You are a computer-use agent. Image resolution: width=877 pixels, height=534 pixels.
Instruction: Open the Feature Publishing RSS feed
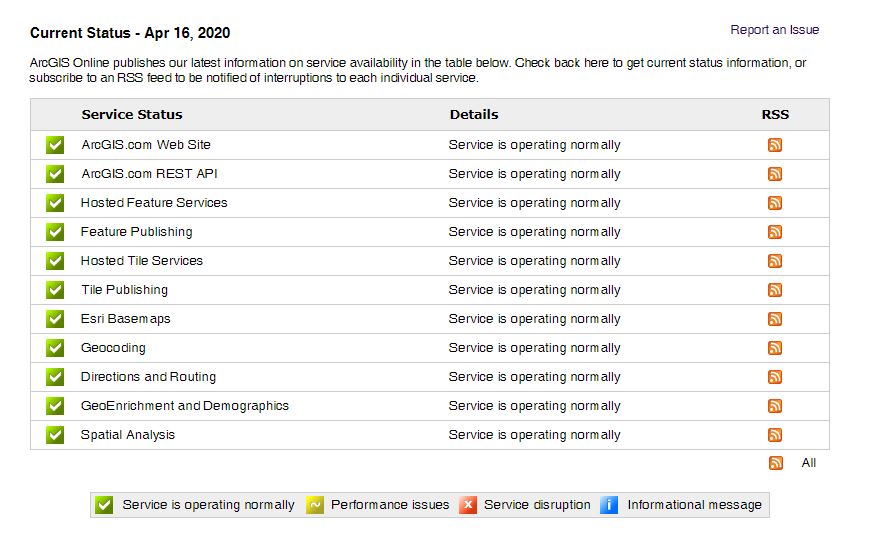pos(775,232)
